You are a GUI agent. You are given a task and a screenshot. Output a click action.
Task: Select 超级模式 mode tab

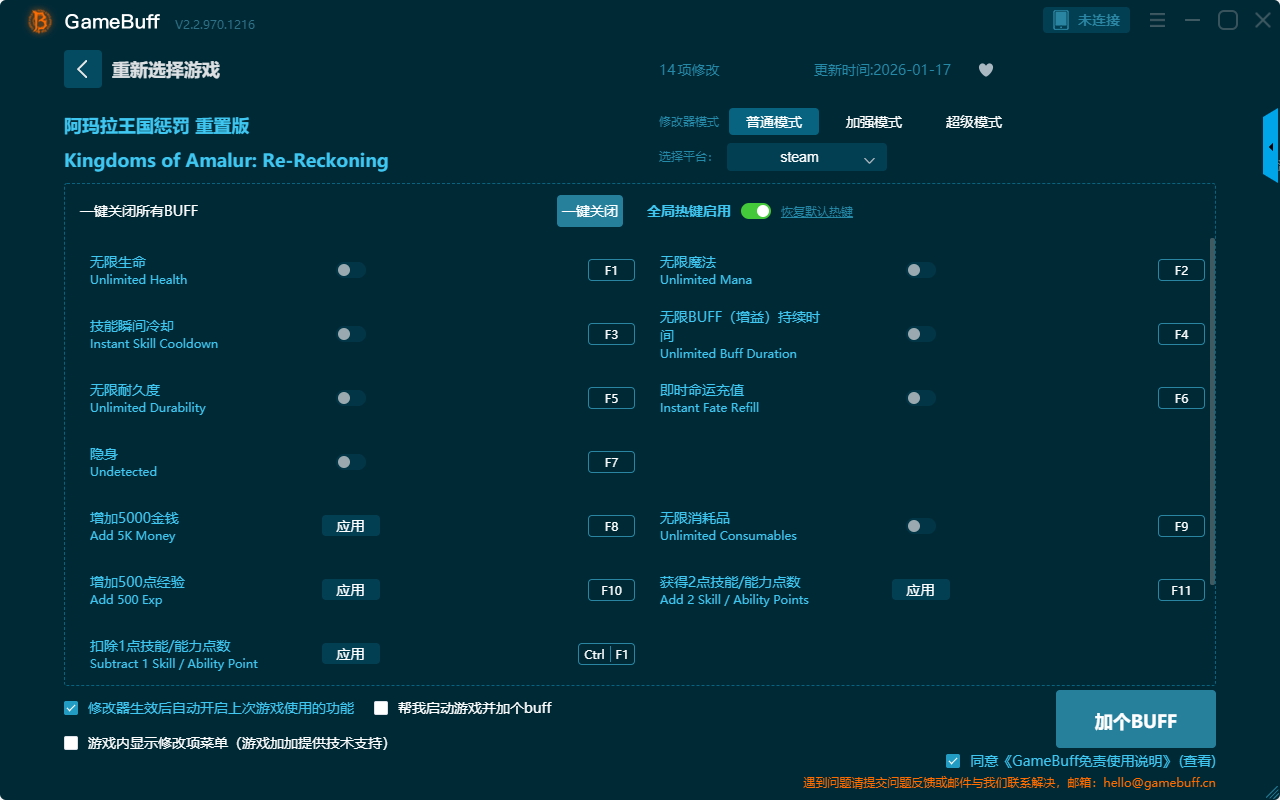point(973,122)
